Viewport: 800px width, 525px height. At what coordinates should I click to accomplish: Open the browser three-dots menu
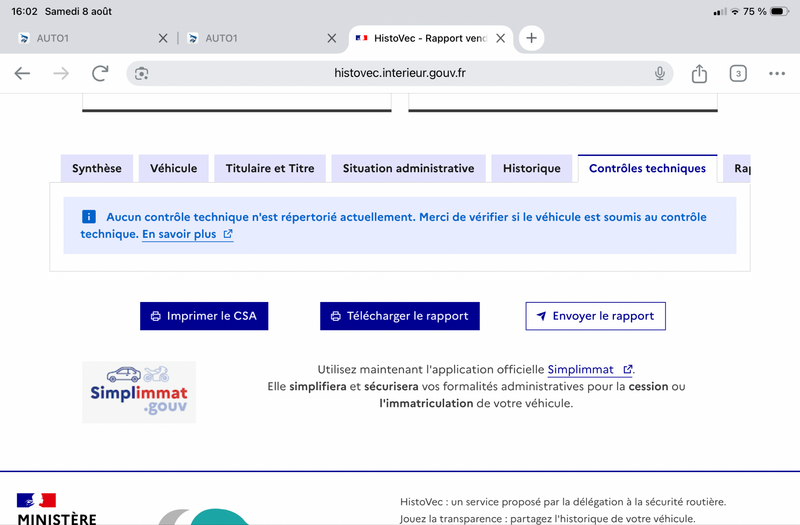[777, 73]
